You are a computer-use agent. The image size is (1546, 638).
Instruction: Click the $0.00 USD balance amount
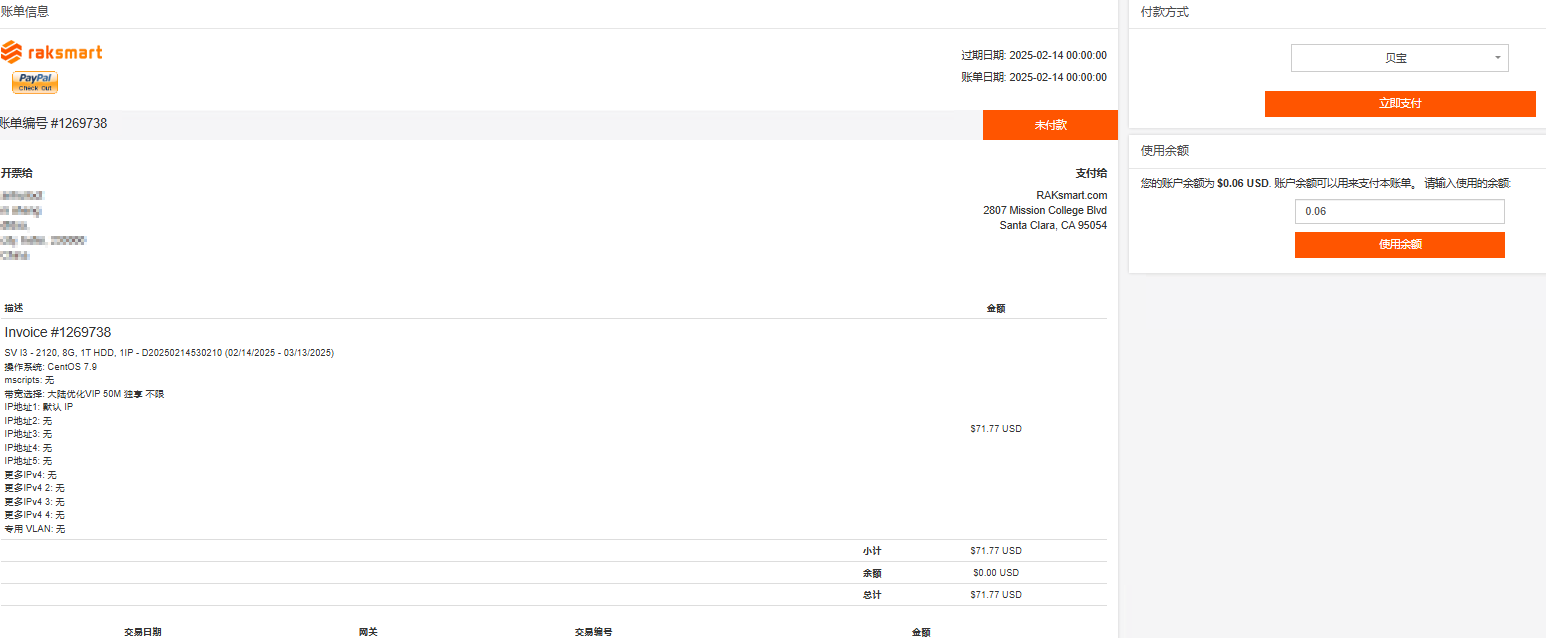tap(995, 573)
